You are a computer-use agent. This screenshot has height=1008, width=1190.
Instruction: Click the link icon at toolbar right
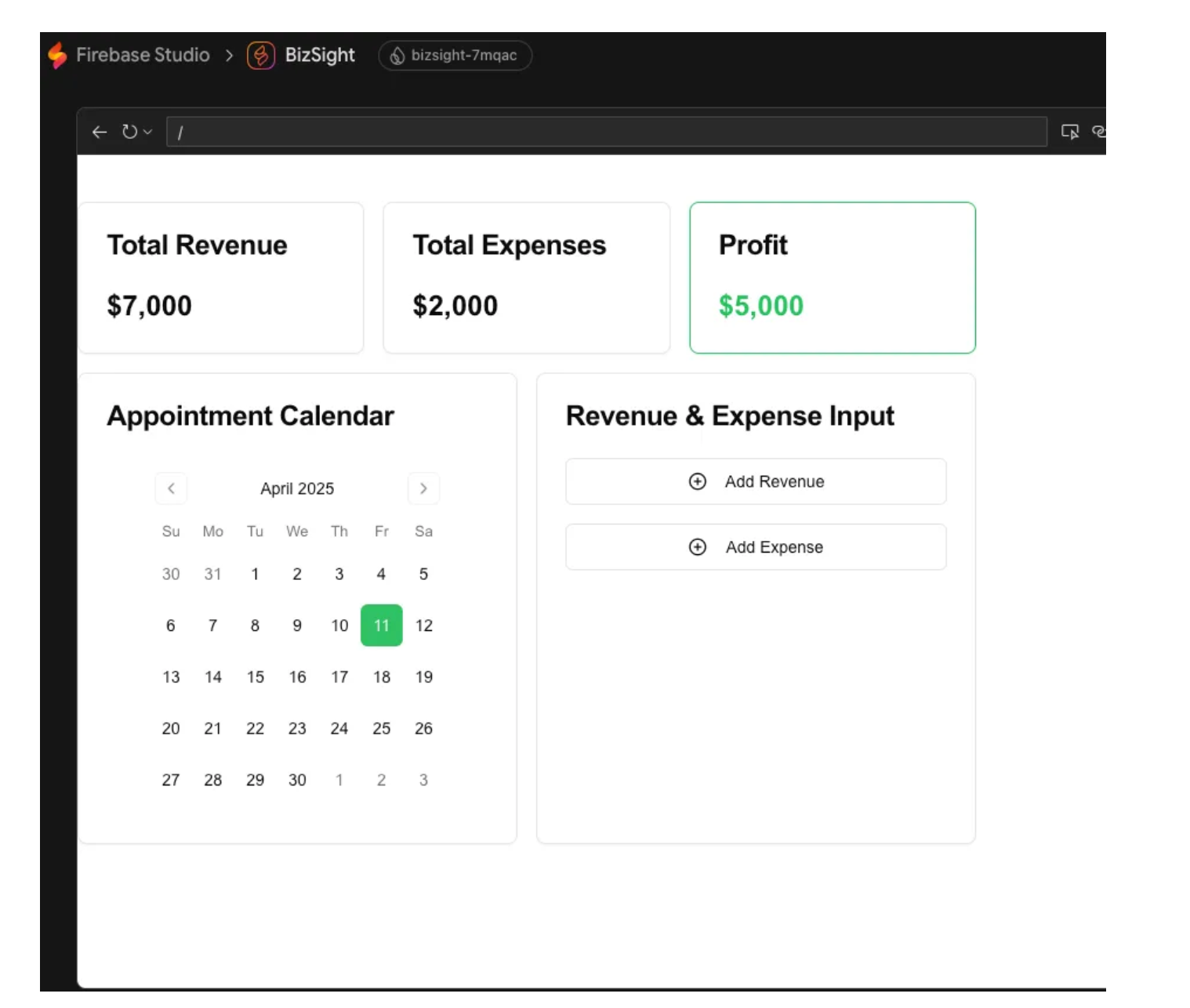coord(1098,132)
